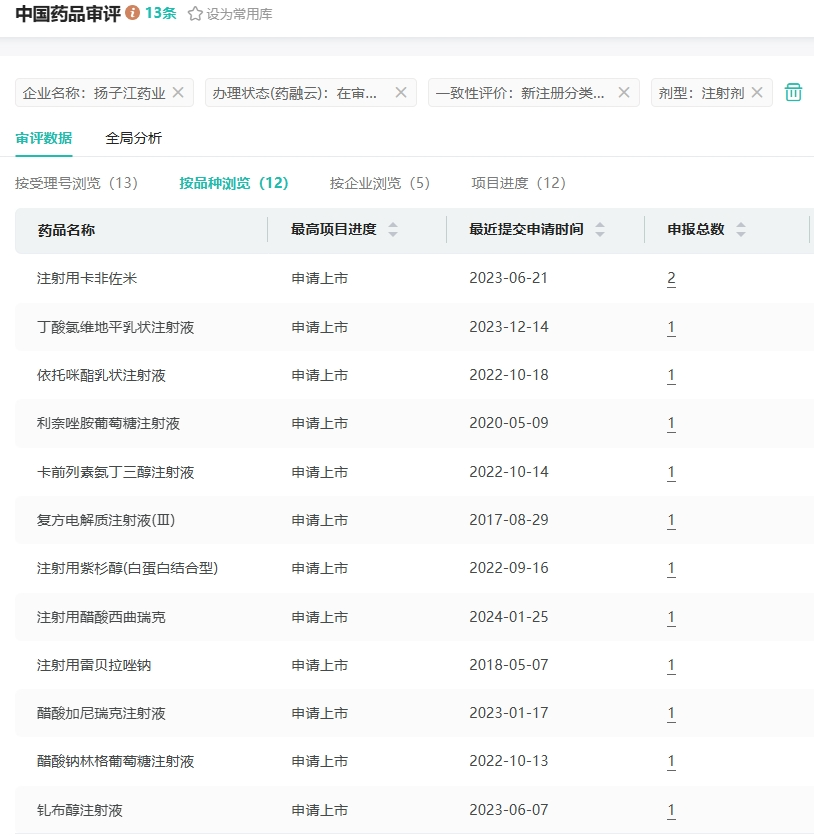Click 设为常用库 text label
Image resolution: width=814 pixels, height=840 pixels.
click(x=239, y=14)
